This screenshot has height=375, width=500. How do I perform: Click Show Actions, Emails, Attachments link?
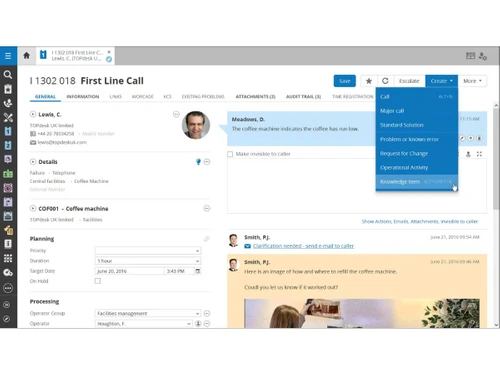point(420,221)
